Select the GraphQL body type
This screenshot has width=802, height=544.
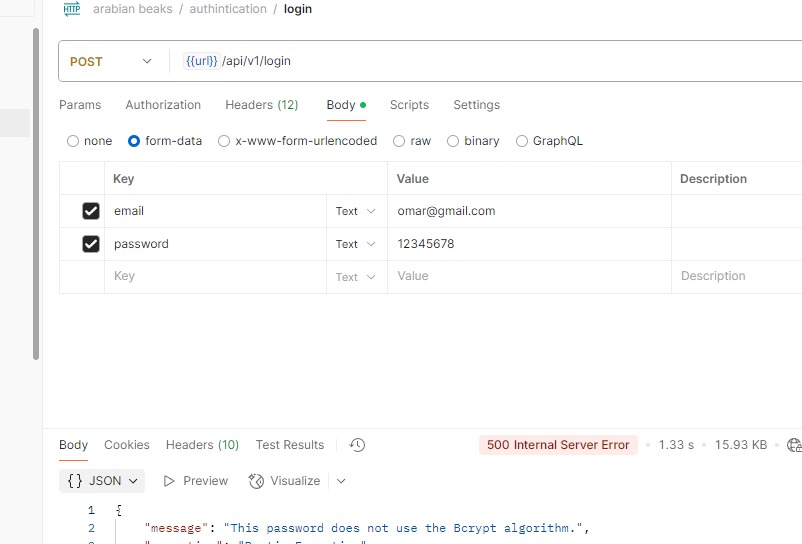pos(522,141)
